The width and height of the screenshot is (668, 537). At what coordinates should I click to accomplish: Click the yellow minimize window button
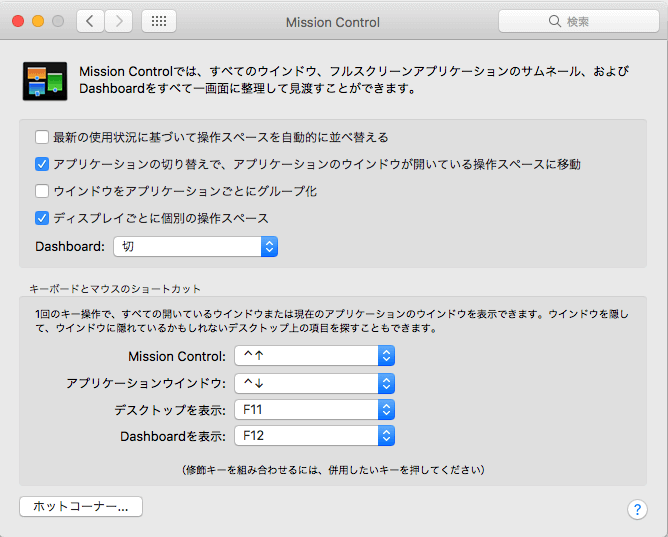[x=38, y=21]
